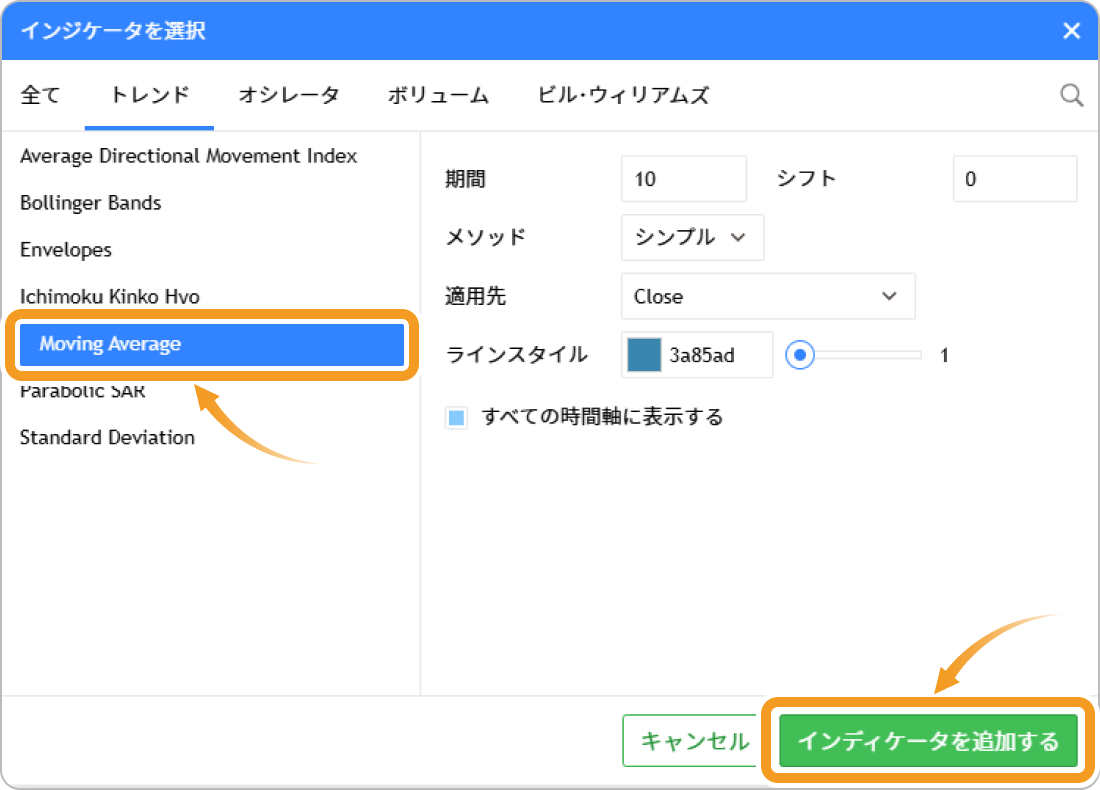Select Ichimoku Kinko Hyo indicator

(109, 297)
